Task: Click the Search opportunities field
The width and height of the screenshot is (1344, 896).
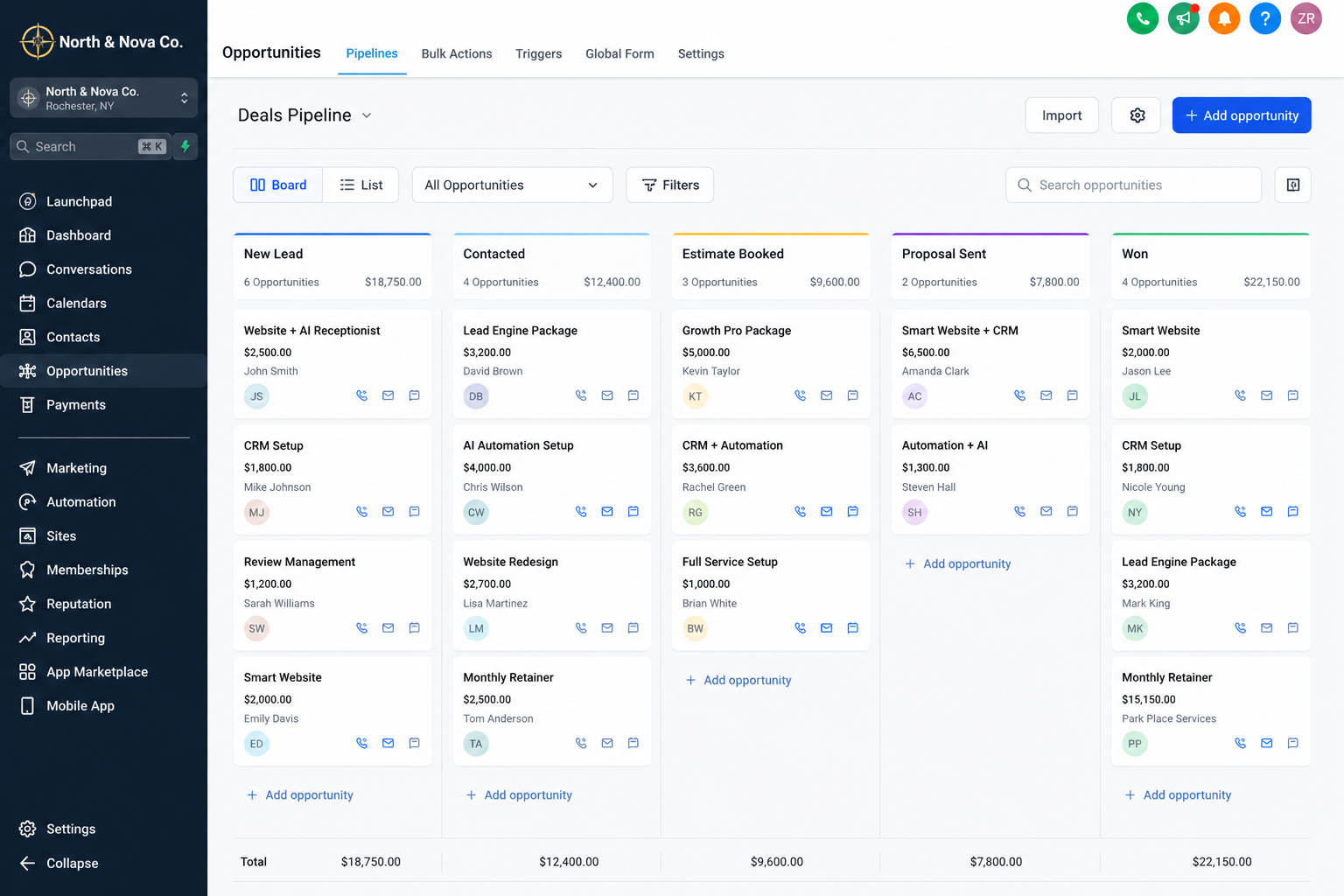Action: (1133, 185)
